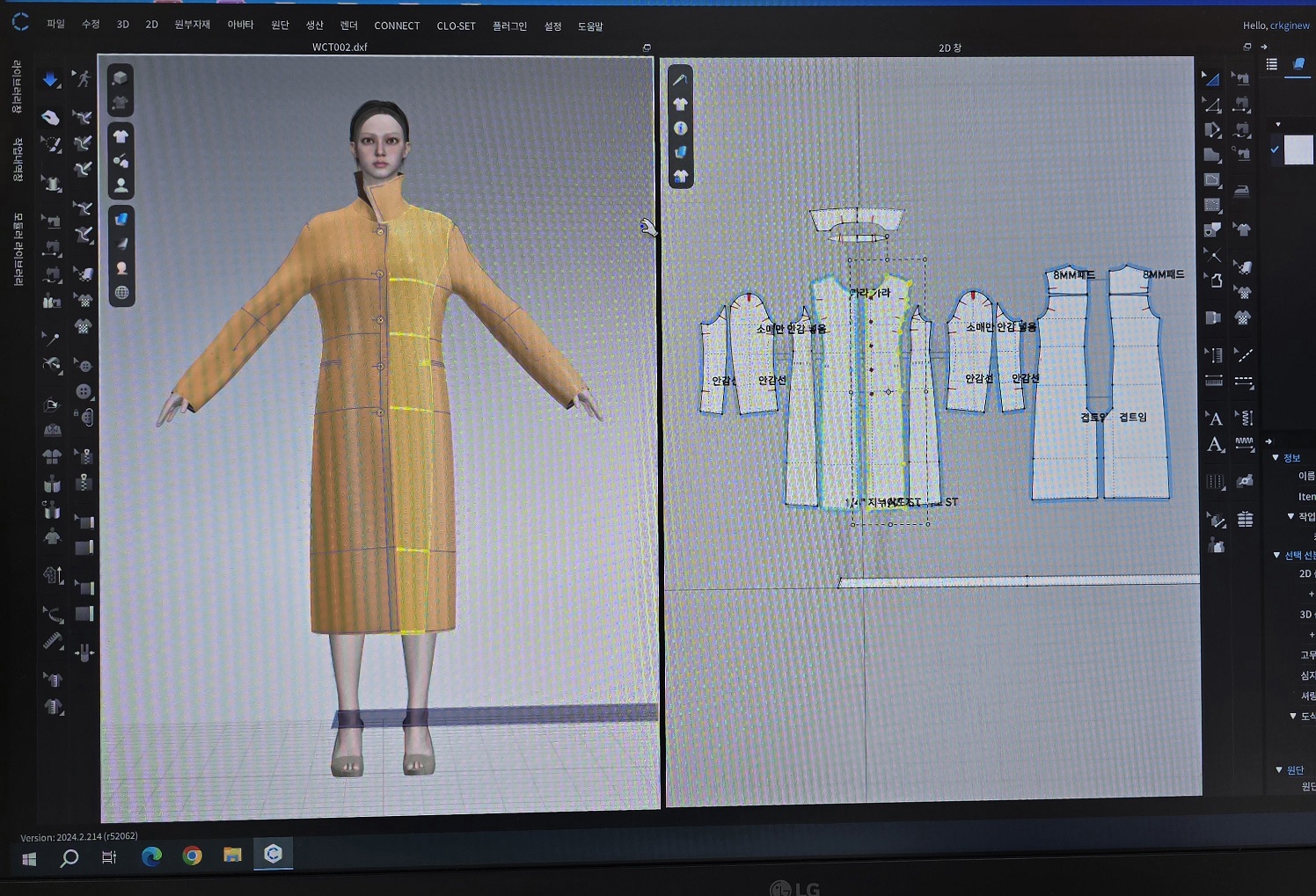Image resolution: width=1316 pixels, height=896 pixels.
Task: Open the 렌더 menu in menu bar
Action: (348, 25)
